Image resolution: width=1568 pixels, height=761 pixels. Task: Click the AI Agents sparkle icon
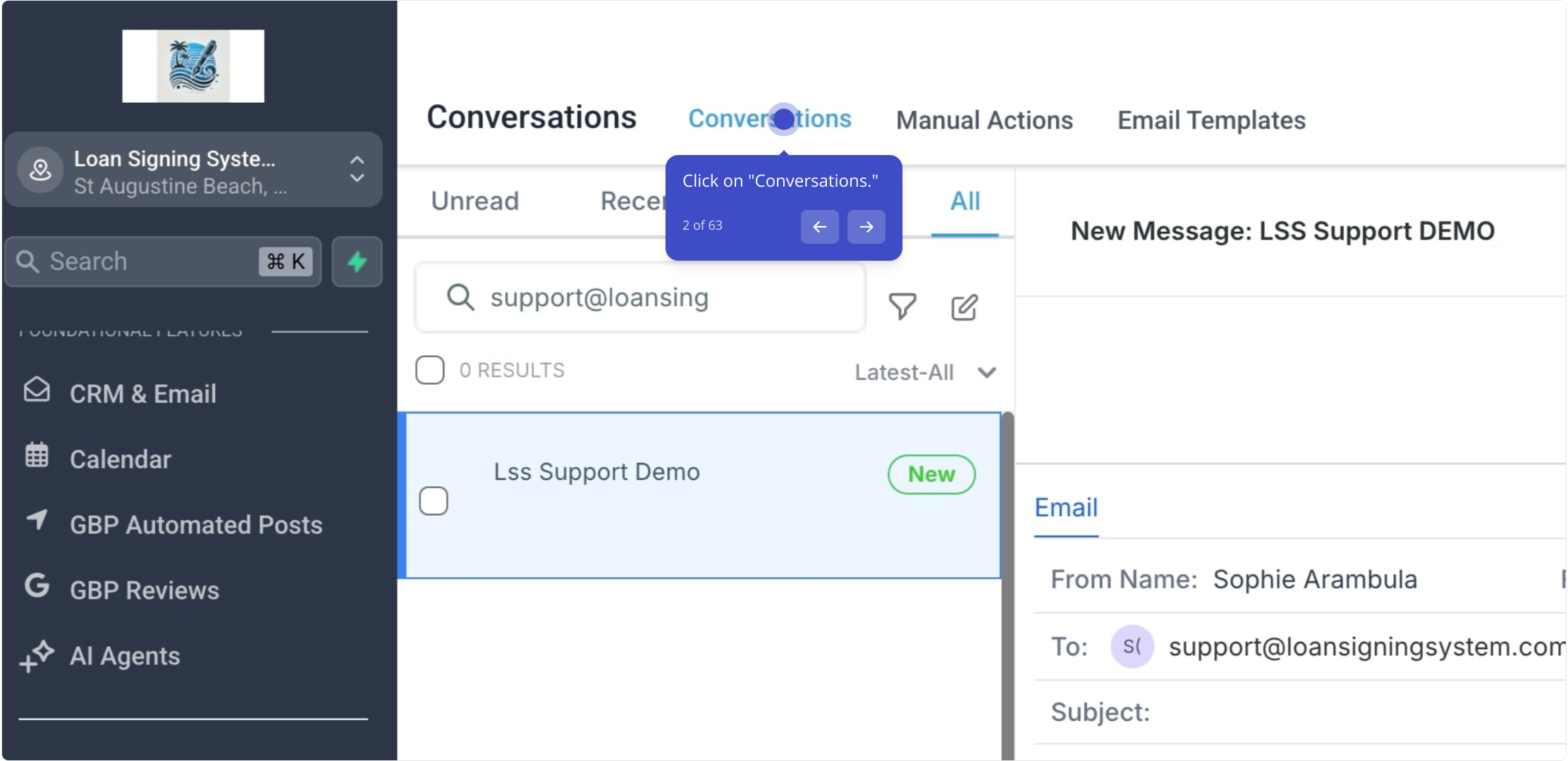37,656
